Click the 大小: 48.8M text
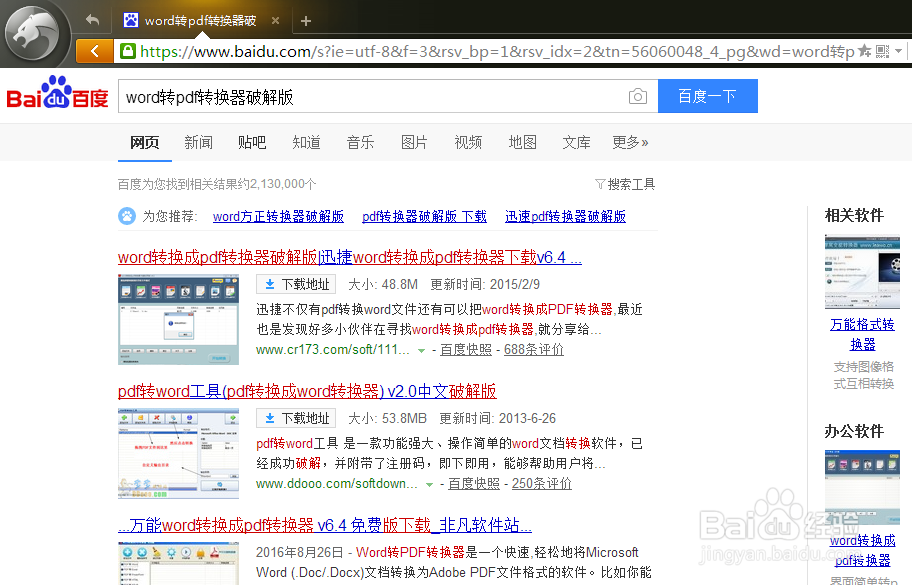 pos(383,284)
